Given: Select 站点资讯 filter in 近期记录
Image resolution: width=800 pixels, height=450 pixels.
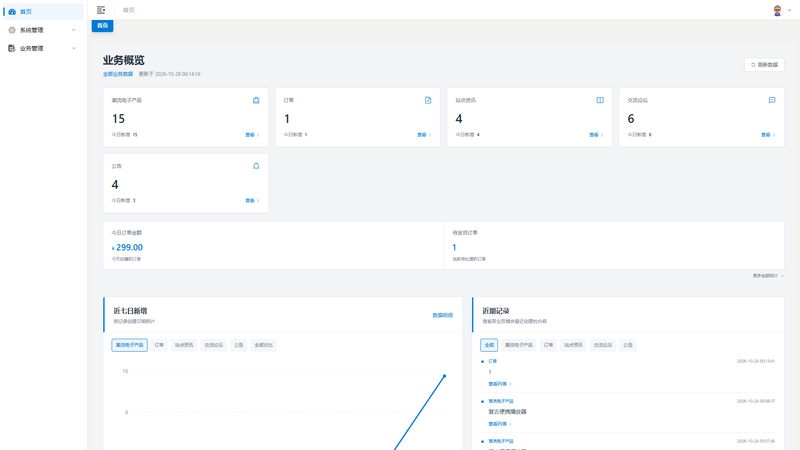Looking at the screenshot, I should pyautogui.click(x=573, y=345).
